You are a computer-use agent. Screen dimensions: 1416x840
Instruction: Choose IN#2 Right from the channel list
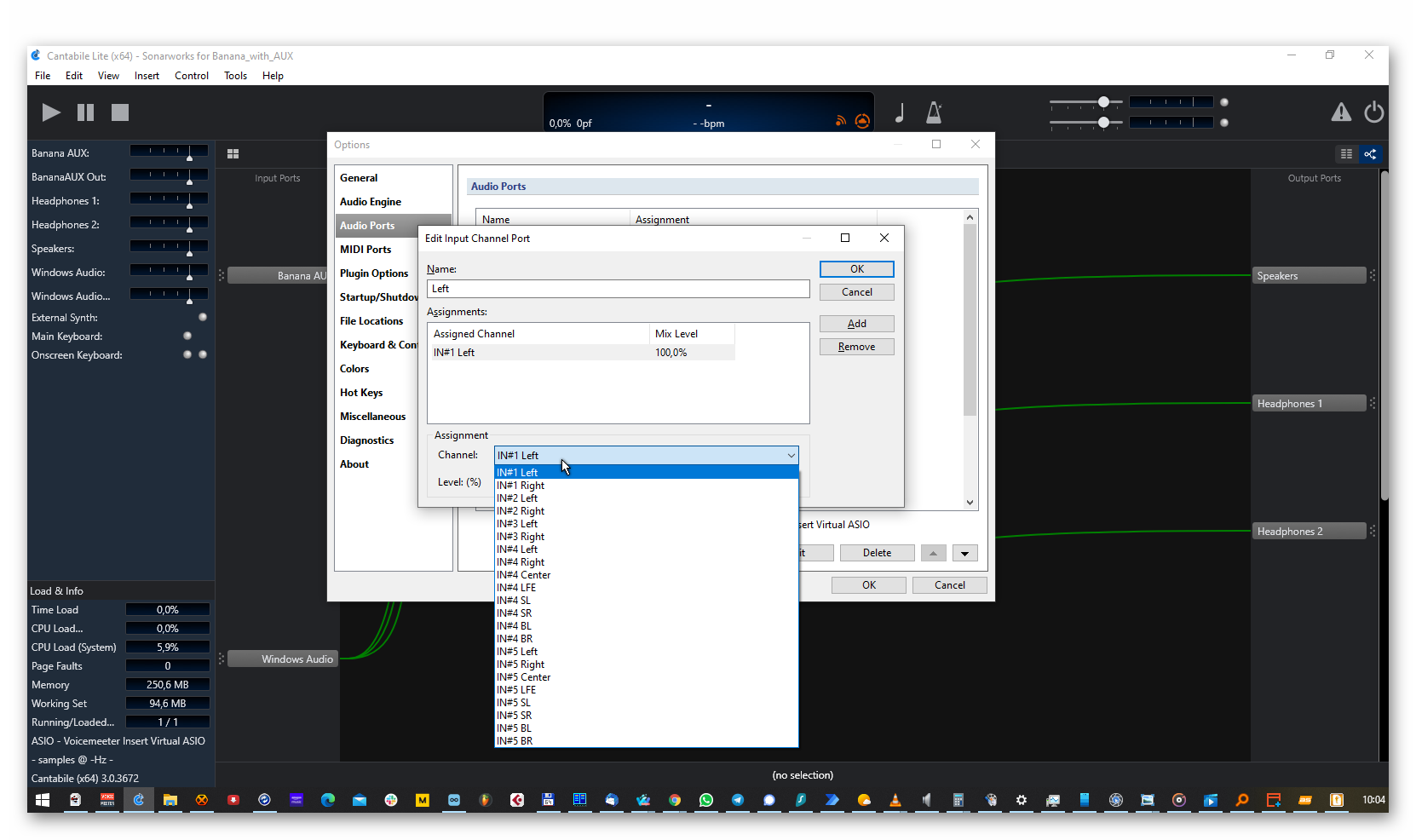pos(521,511)
